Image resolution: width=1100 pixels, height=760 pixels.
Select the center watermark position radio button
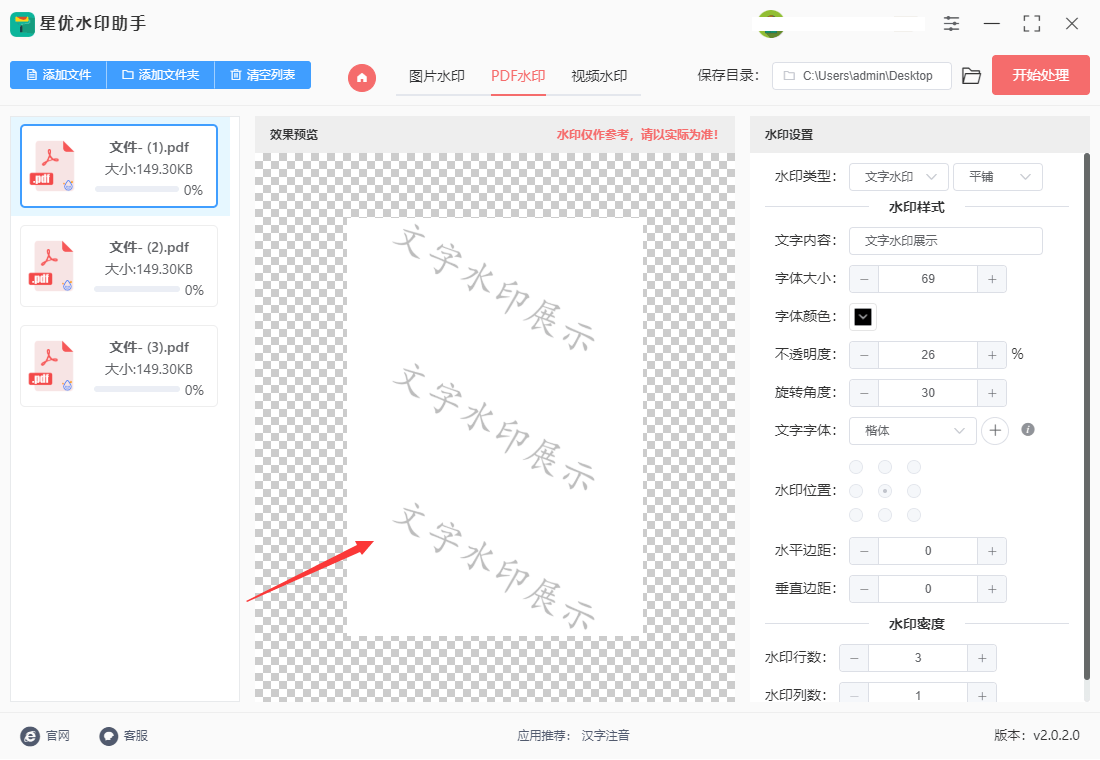coord(884,490)
